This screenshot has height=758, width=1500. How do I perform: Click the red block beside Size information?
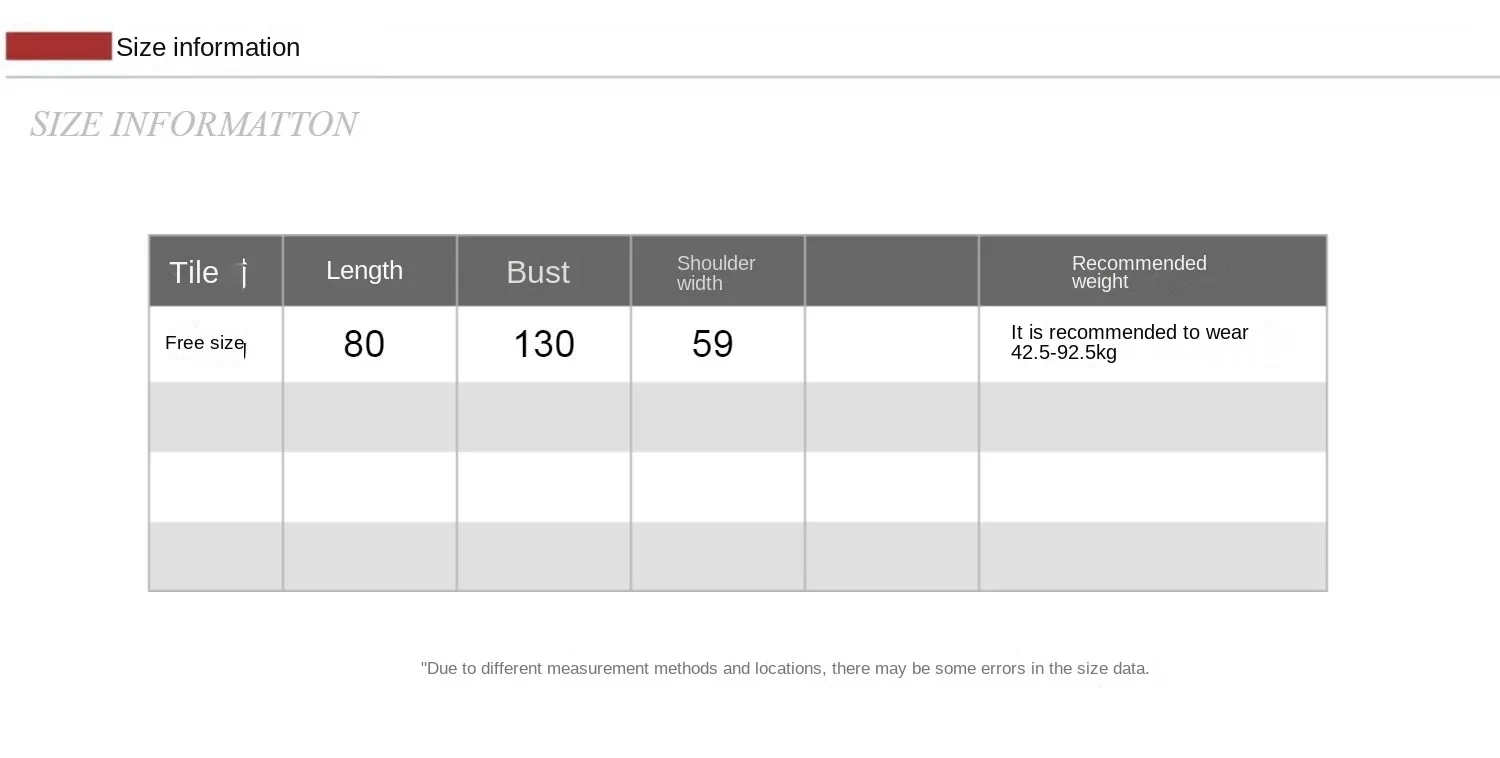click(x=59, y=46)
